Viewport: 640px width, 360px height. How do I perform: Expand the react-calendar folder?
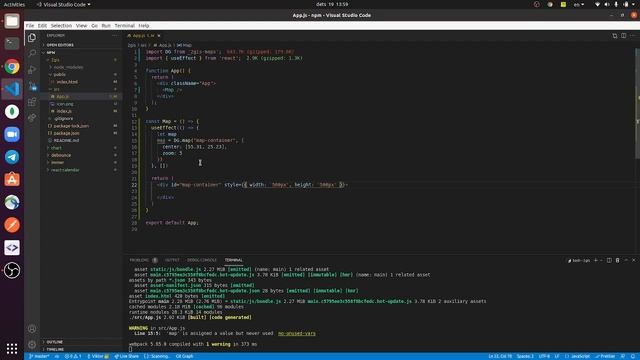(65, 170)
